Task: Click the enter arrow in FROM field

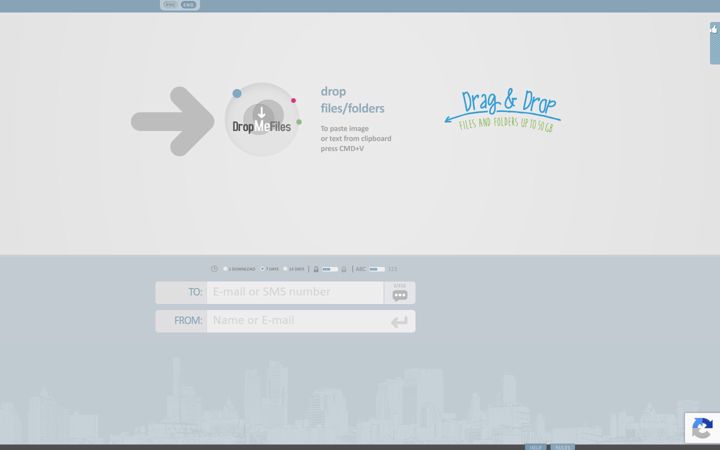Action: (399, 321)
